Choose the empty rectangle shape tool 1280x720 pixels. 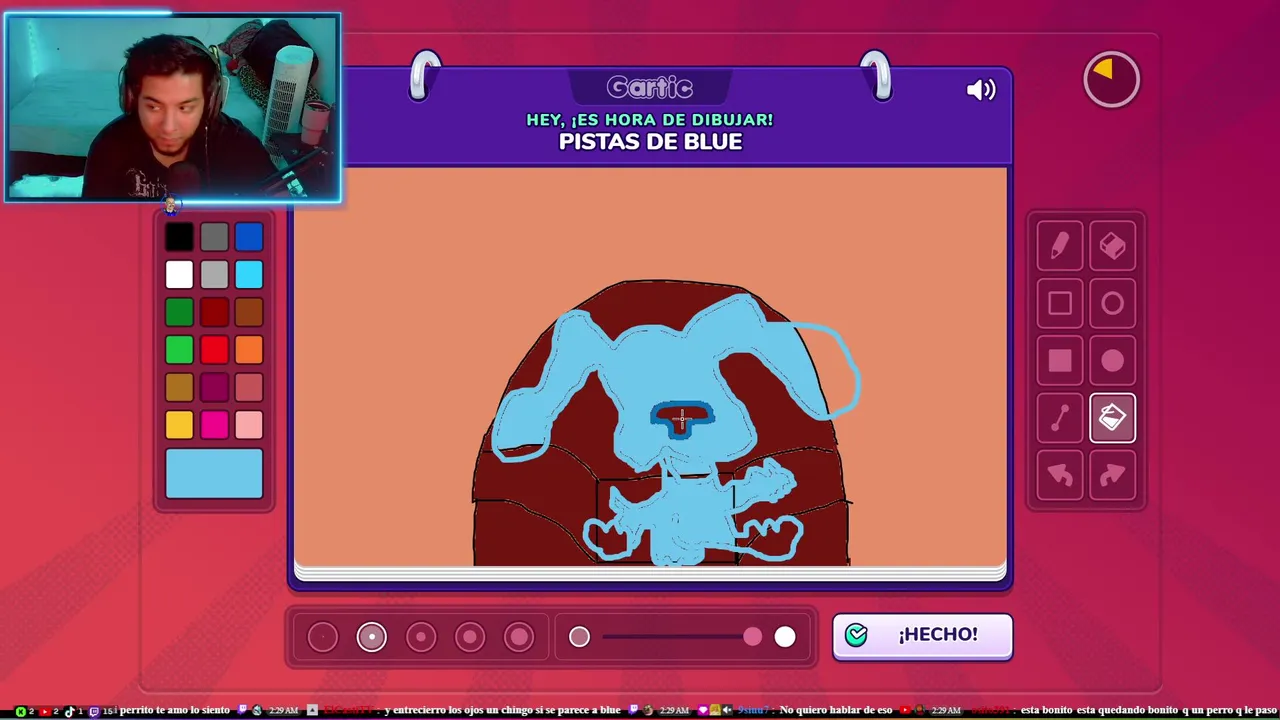pos(1060,304)
